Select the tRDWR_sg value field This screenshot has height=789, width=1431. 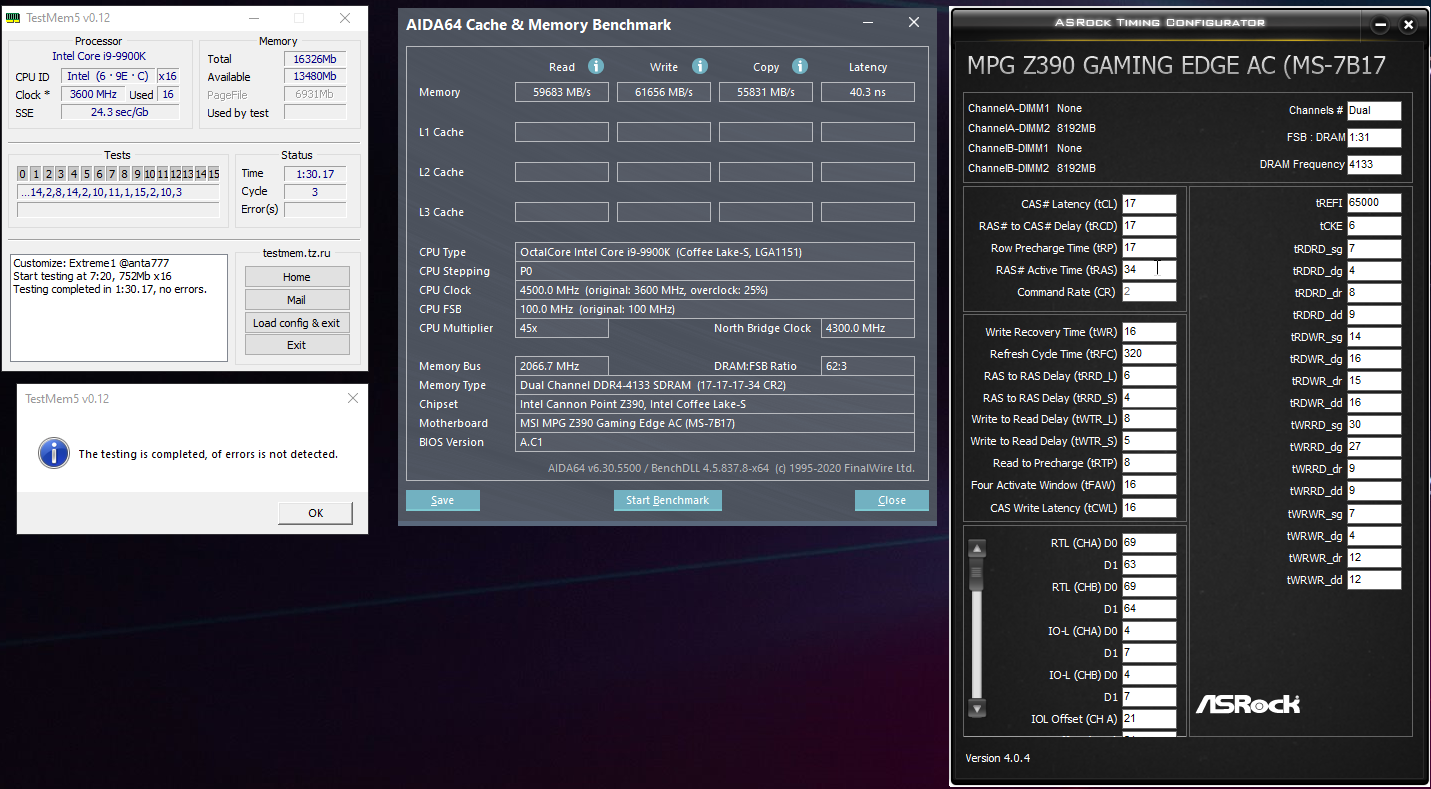[x=1374, y=337]
